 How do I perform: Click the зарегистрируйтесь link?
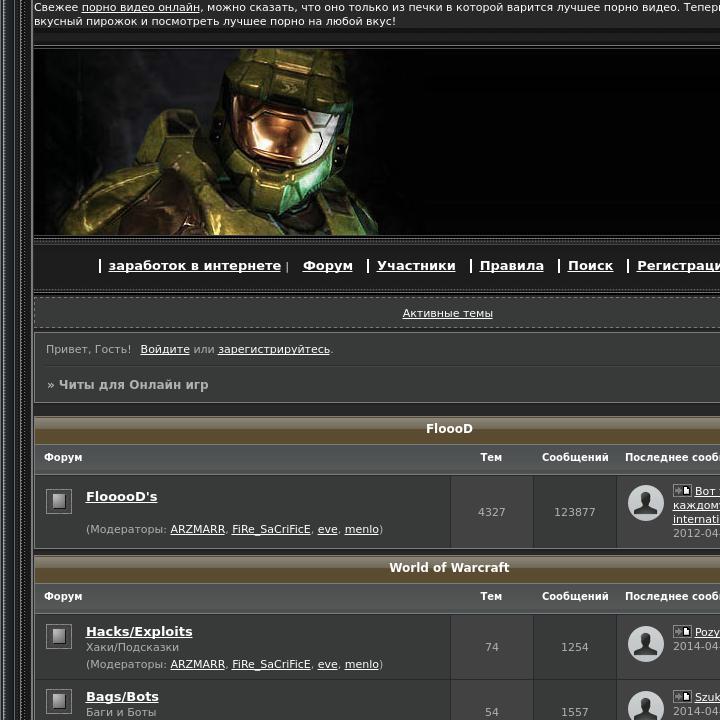click(274, 349)
